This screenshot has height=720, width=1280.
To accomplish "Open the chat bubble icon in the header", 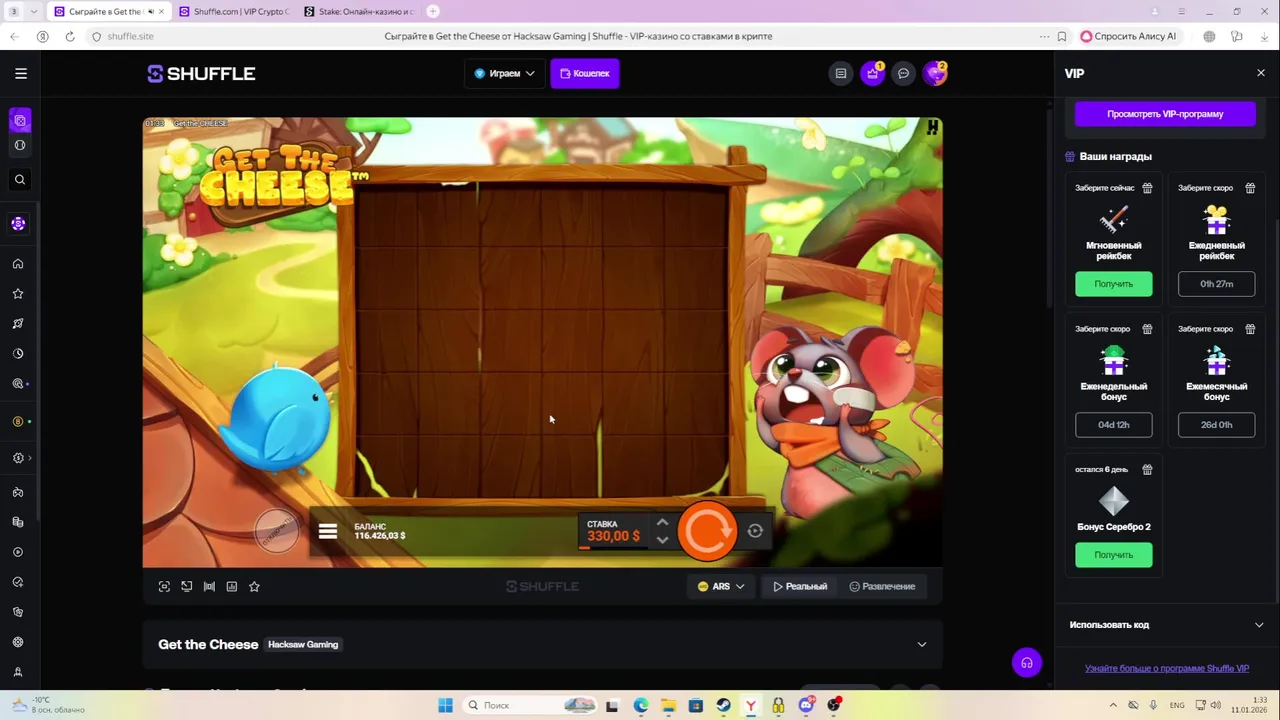I will (904, 73).
